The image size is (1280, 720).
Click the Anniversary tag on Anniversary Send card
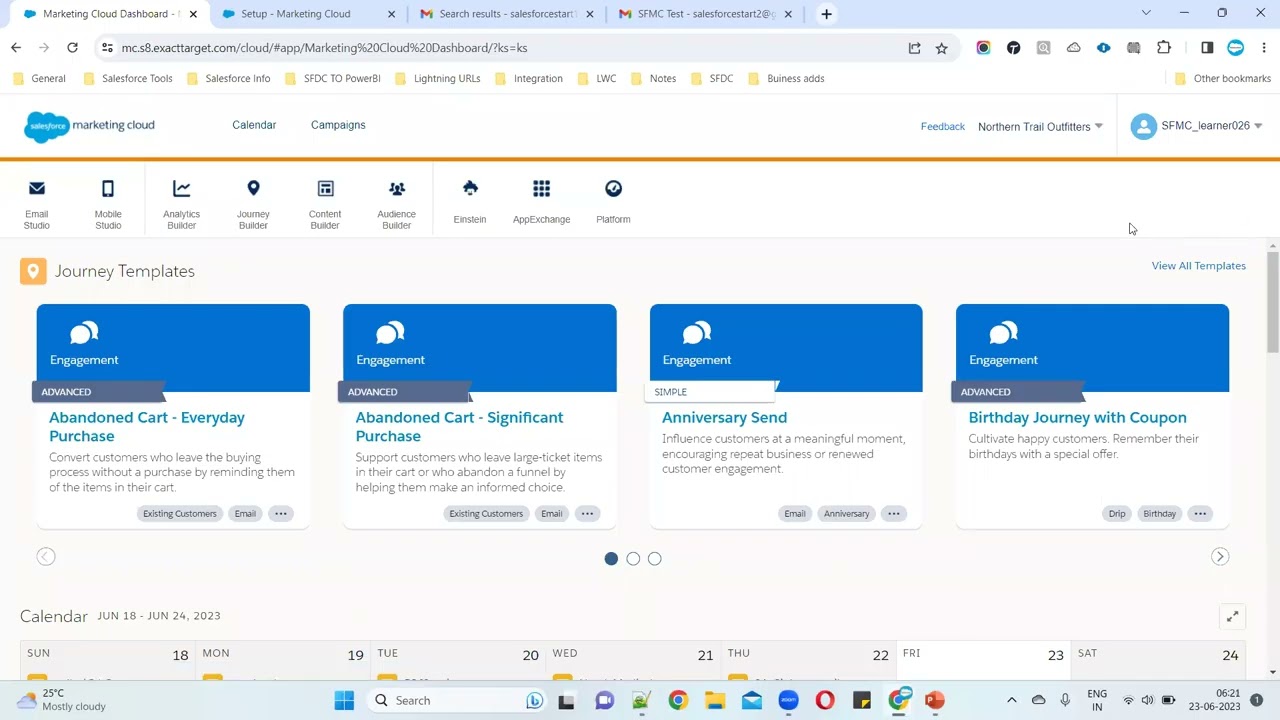(846, 513)
